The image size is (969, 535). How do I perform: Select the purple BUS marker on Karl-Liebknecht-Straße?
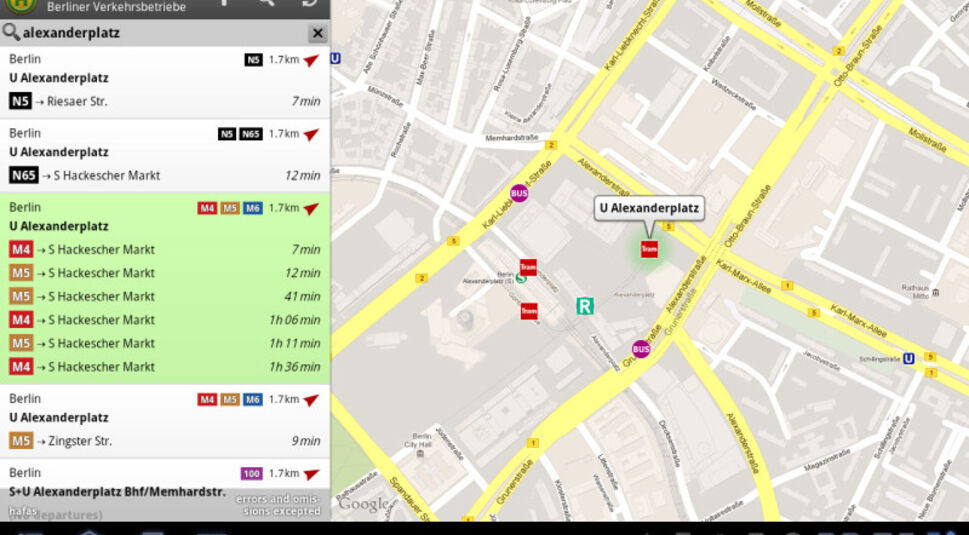tap(519, 193)
